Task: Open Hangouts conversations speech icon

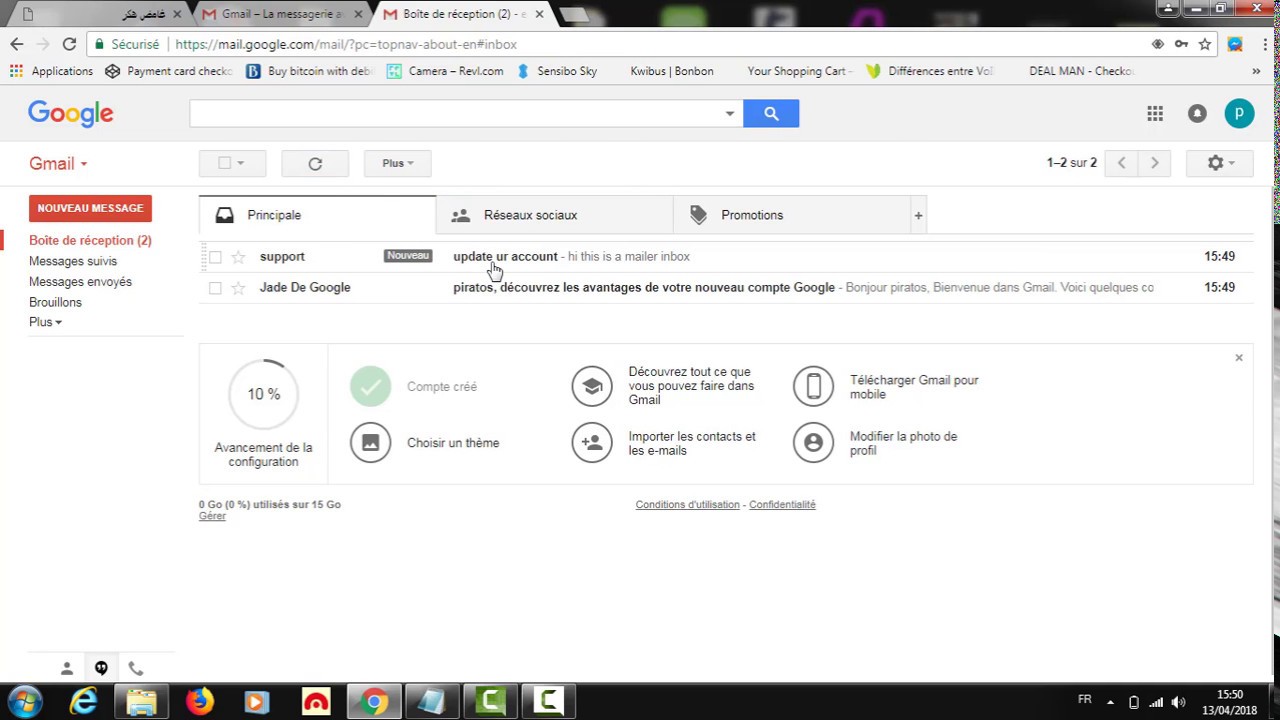Action: pyautogui.click(x=101, y=668)
